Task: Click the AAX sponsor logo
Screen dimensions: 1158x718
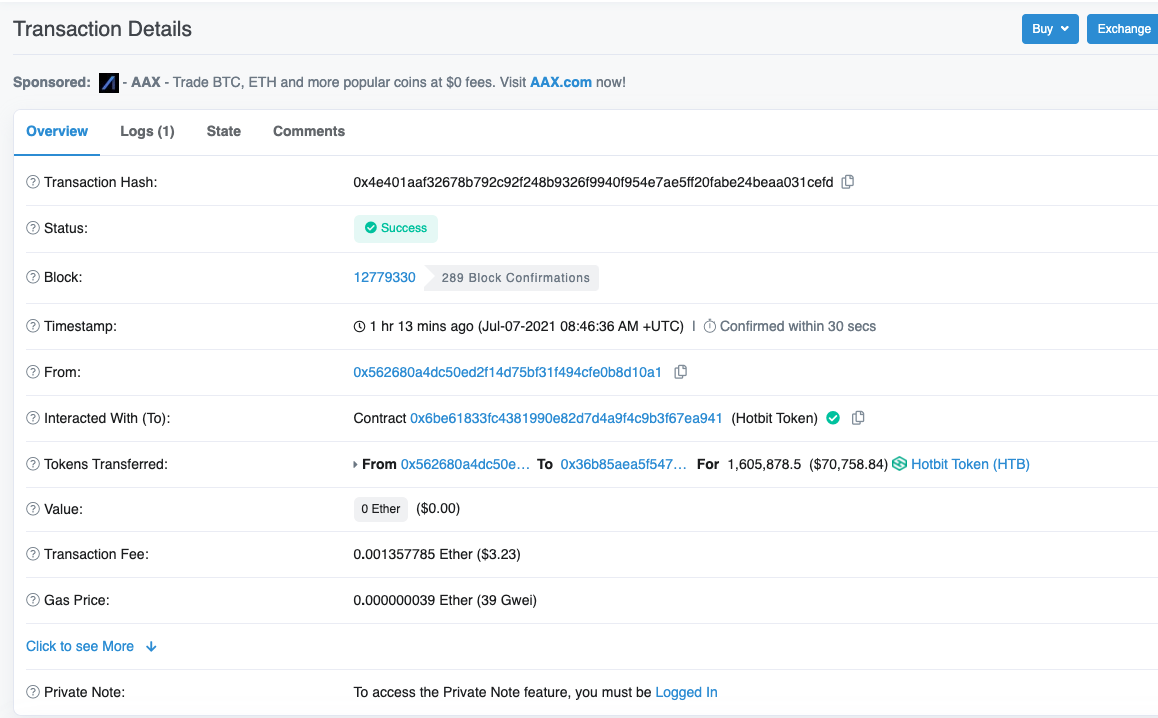Action: tap(109, 82)
